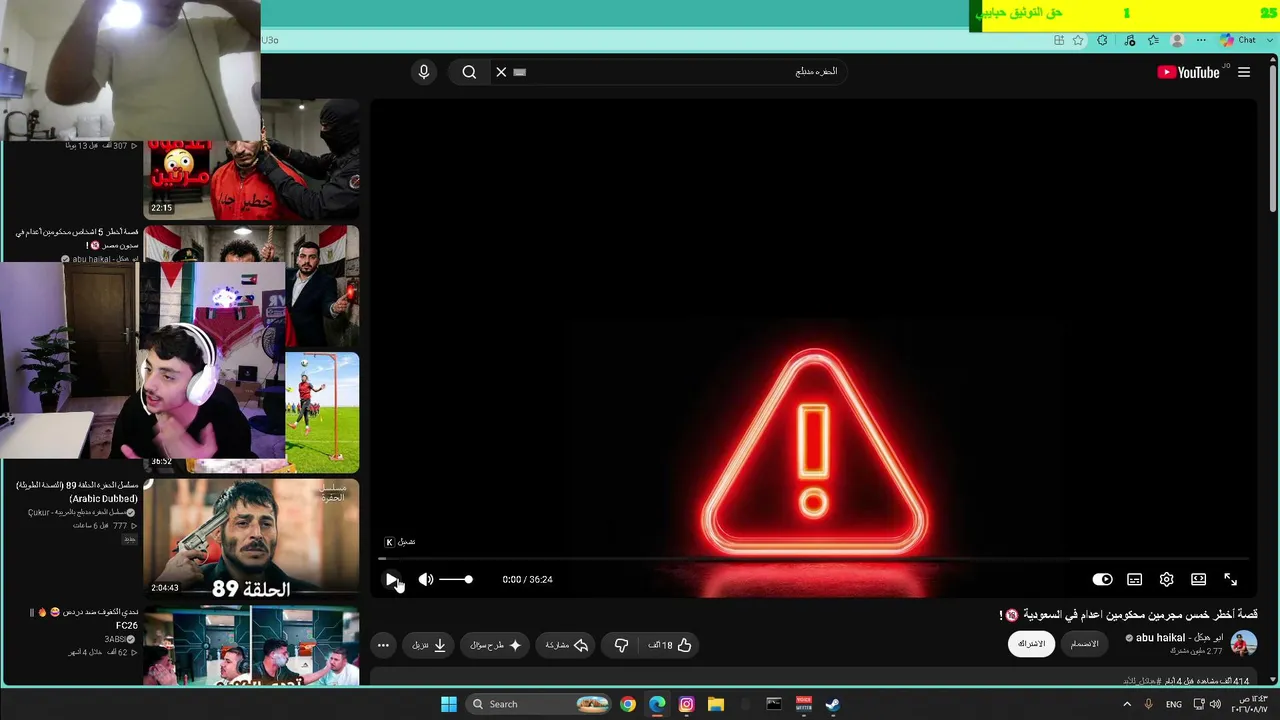Enter fullscreen mode

coord(1230,579)
